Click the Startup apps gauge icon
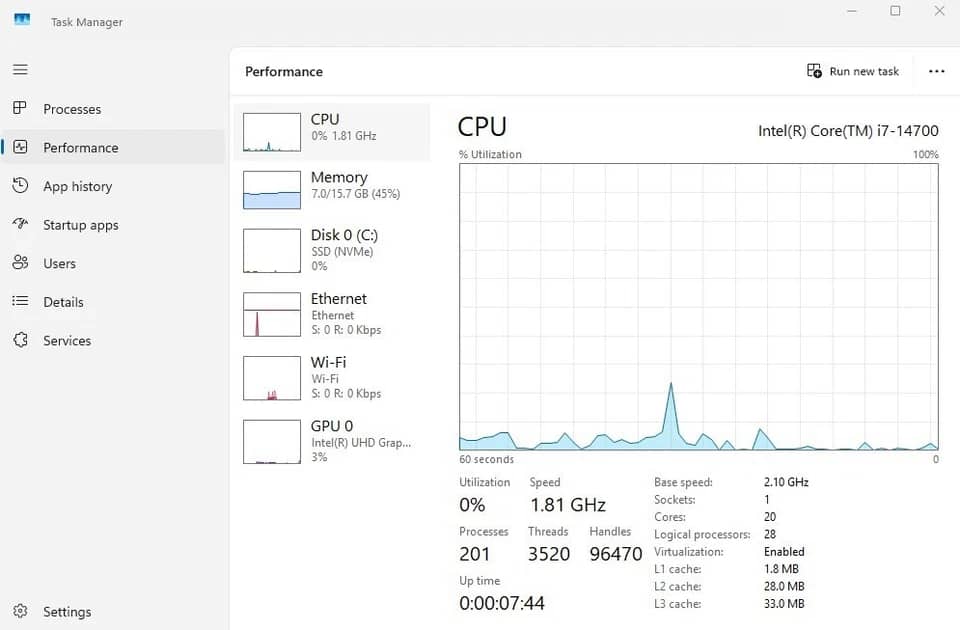Viewport: 960px width, 630px height. coord(20,224)
